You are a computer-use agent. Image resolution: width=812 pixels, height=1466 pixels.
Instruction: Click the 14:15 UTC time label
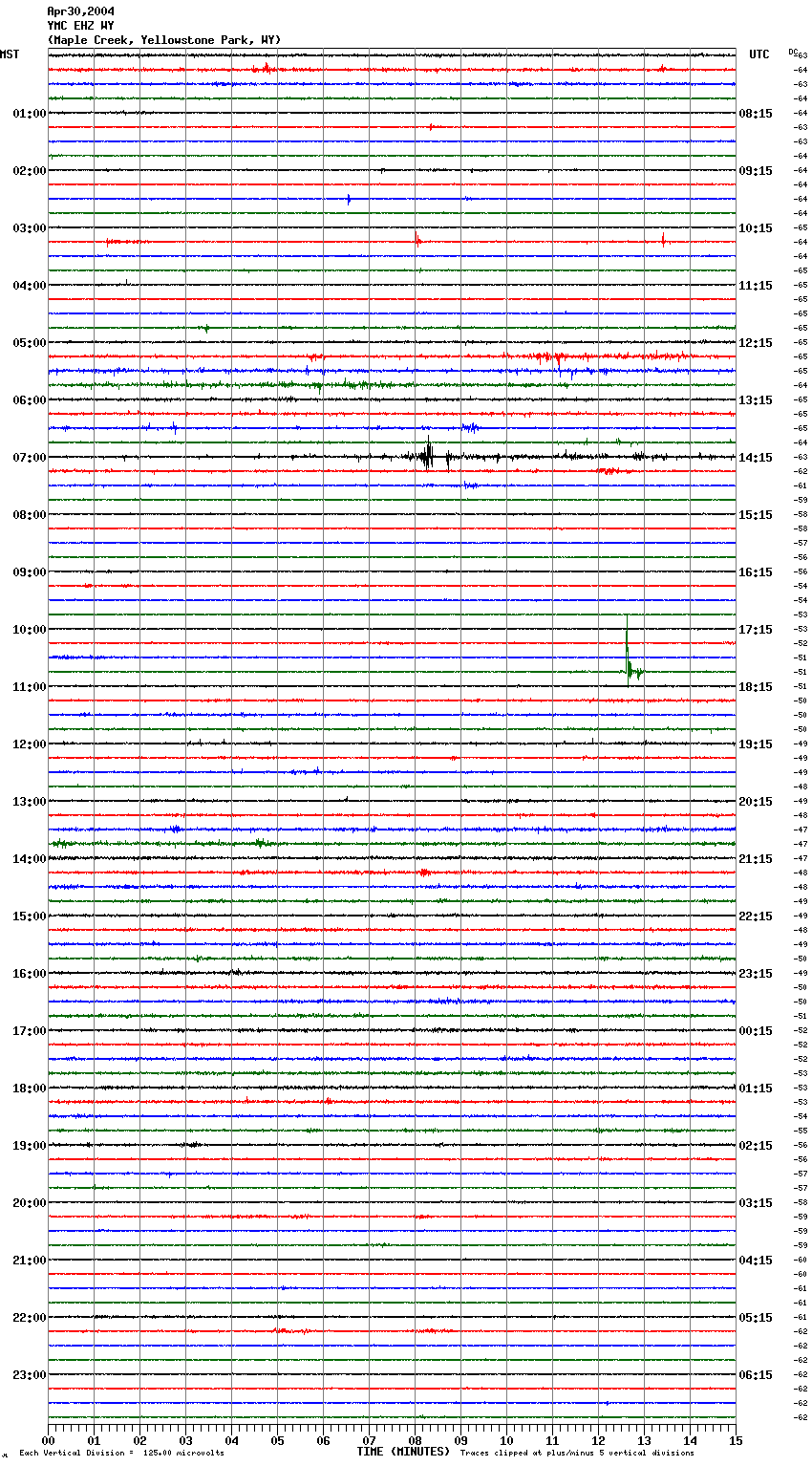(x=756, y=457)
